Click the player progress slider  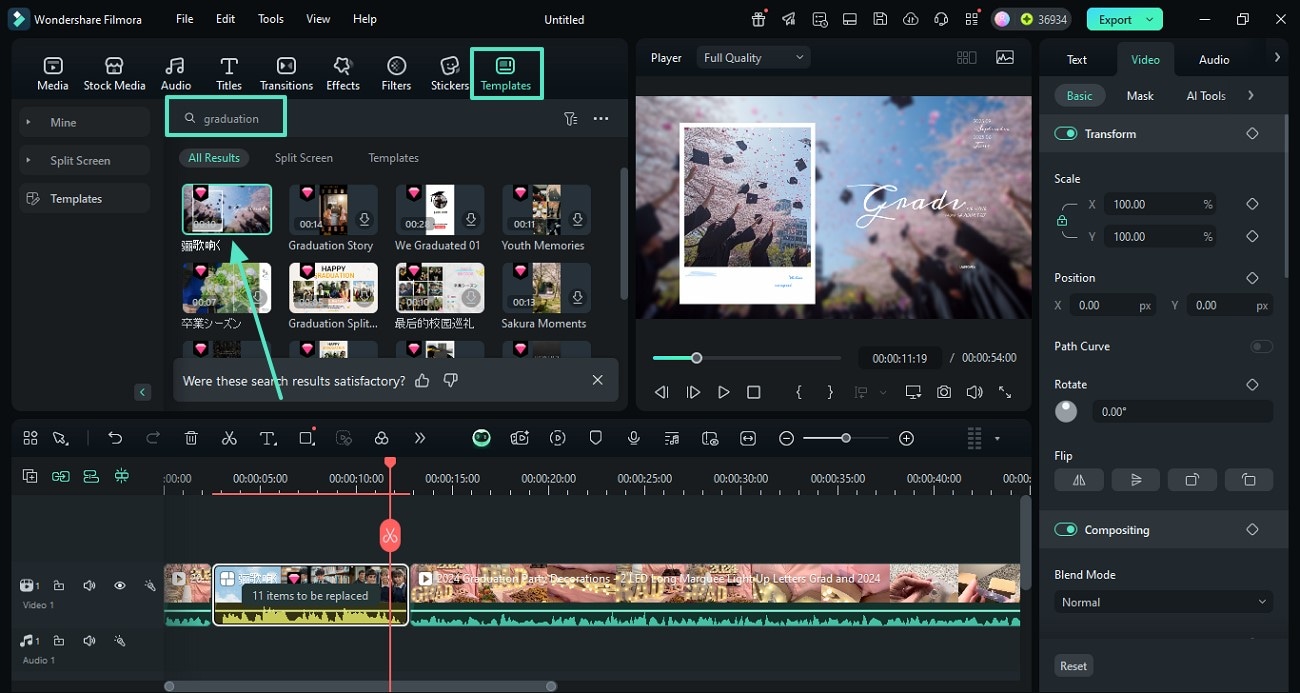(x=746, y=358)
